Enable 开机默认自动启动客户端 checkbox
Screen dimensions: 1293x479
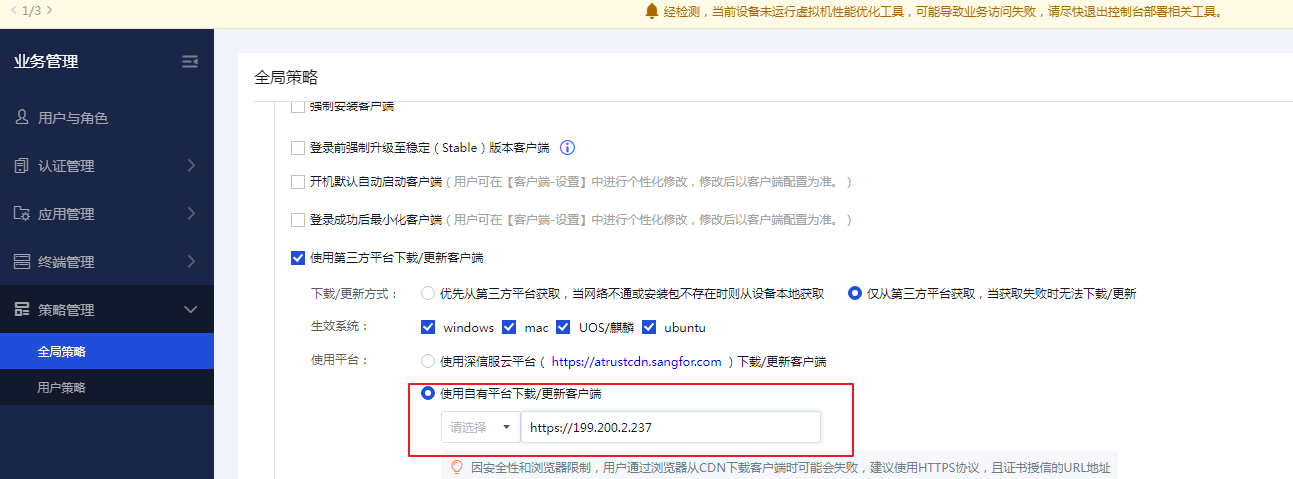coord(297,183)
